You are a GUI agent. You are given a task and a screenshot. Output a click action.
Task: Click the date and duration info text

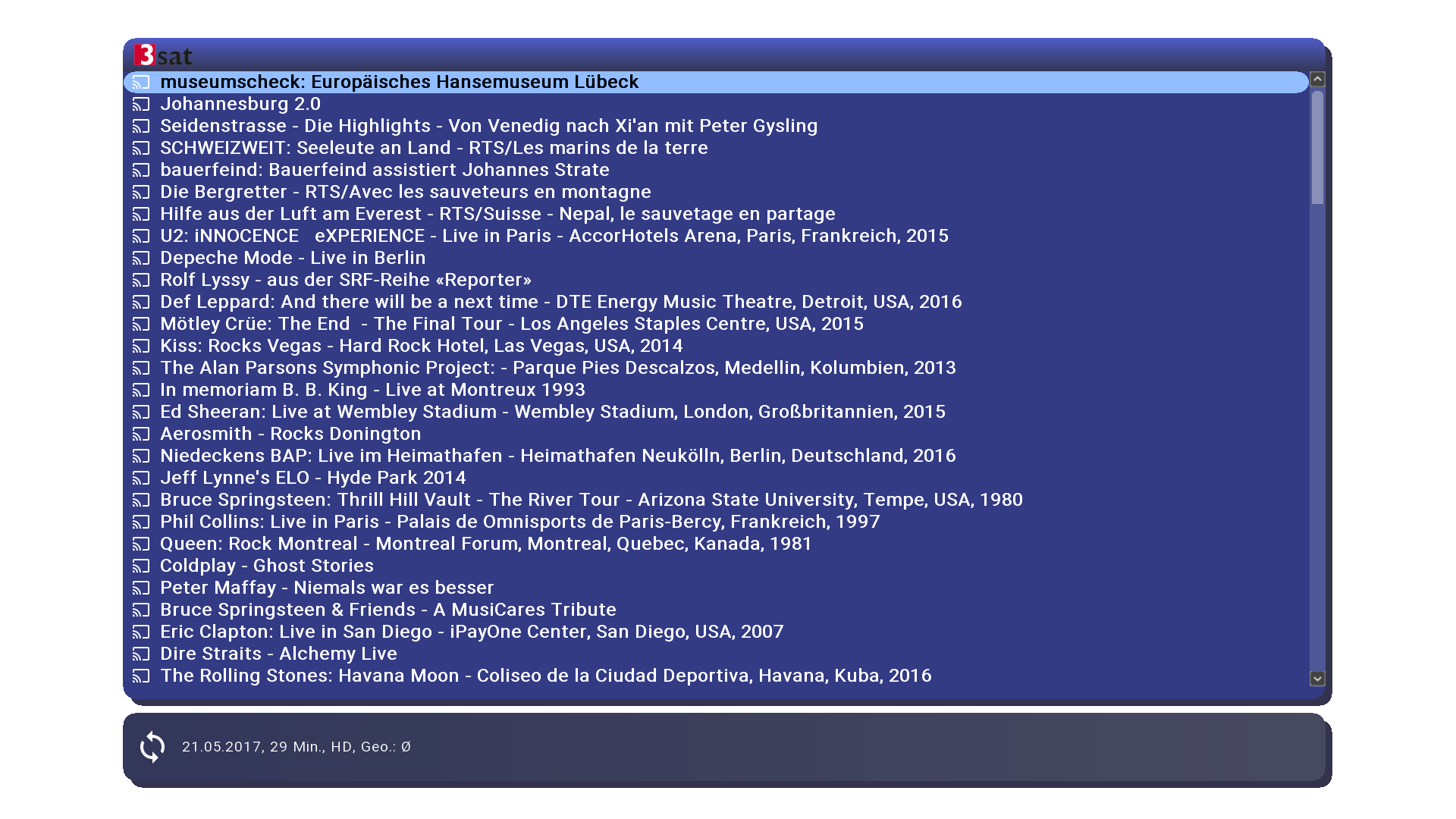296,747
